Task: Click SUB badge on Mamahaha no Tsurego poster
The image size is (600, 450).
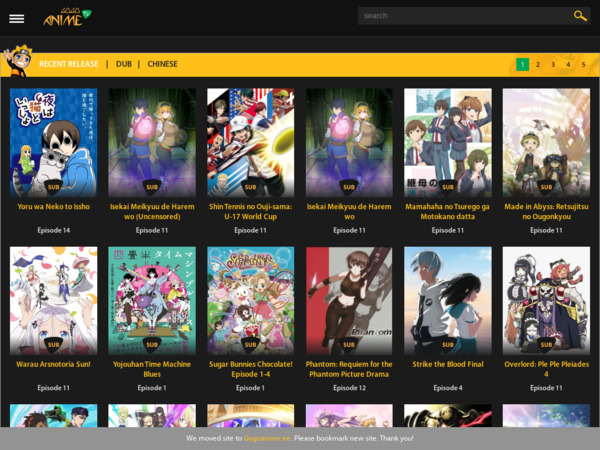Action: tap(448, 187)
